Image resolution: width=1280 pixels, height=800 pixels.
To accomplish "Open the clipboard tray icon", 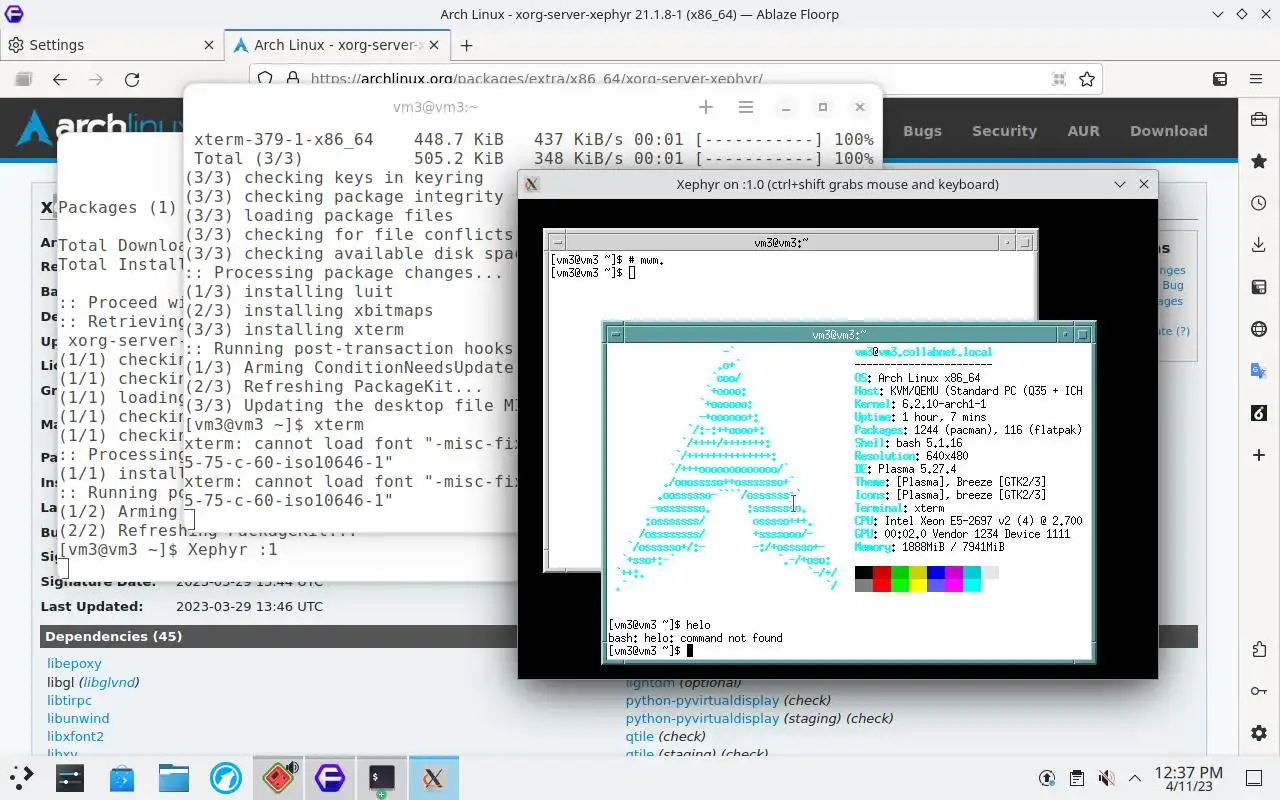I will tap(1077, 778).
